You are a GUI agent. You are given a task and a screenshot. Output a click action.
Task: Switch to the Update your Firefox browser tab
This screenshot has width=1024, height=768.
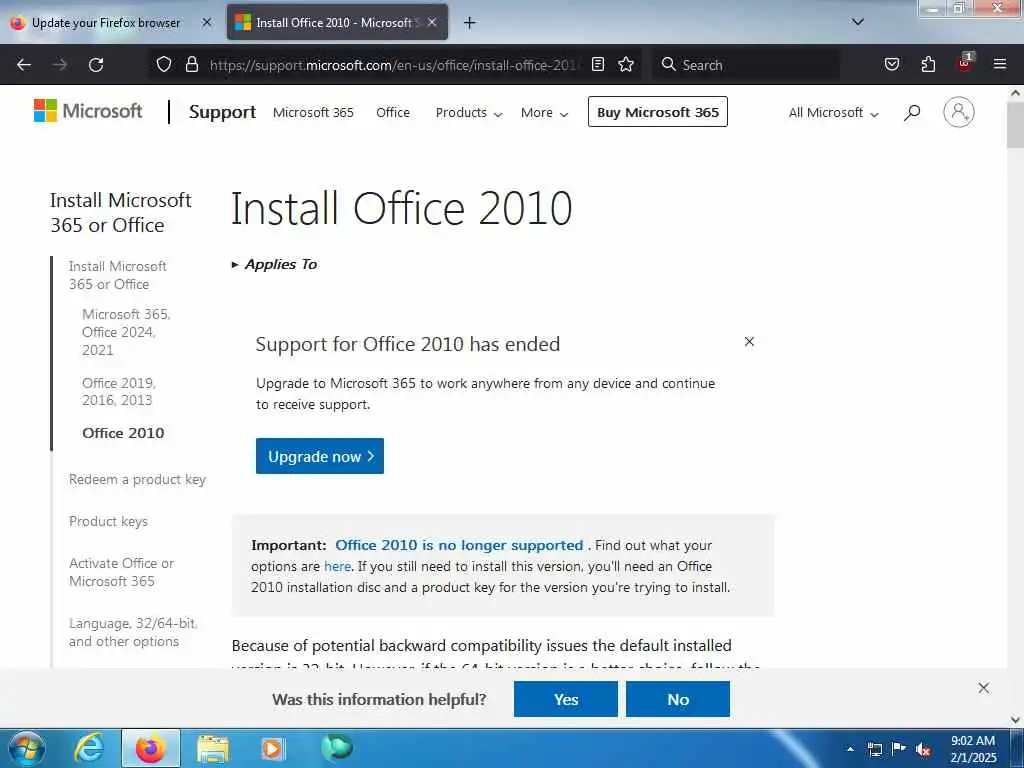[106, 23]
